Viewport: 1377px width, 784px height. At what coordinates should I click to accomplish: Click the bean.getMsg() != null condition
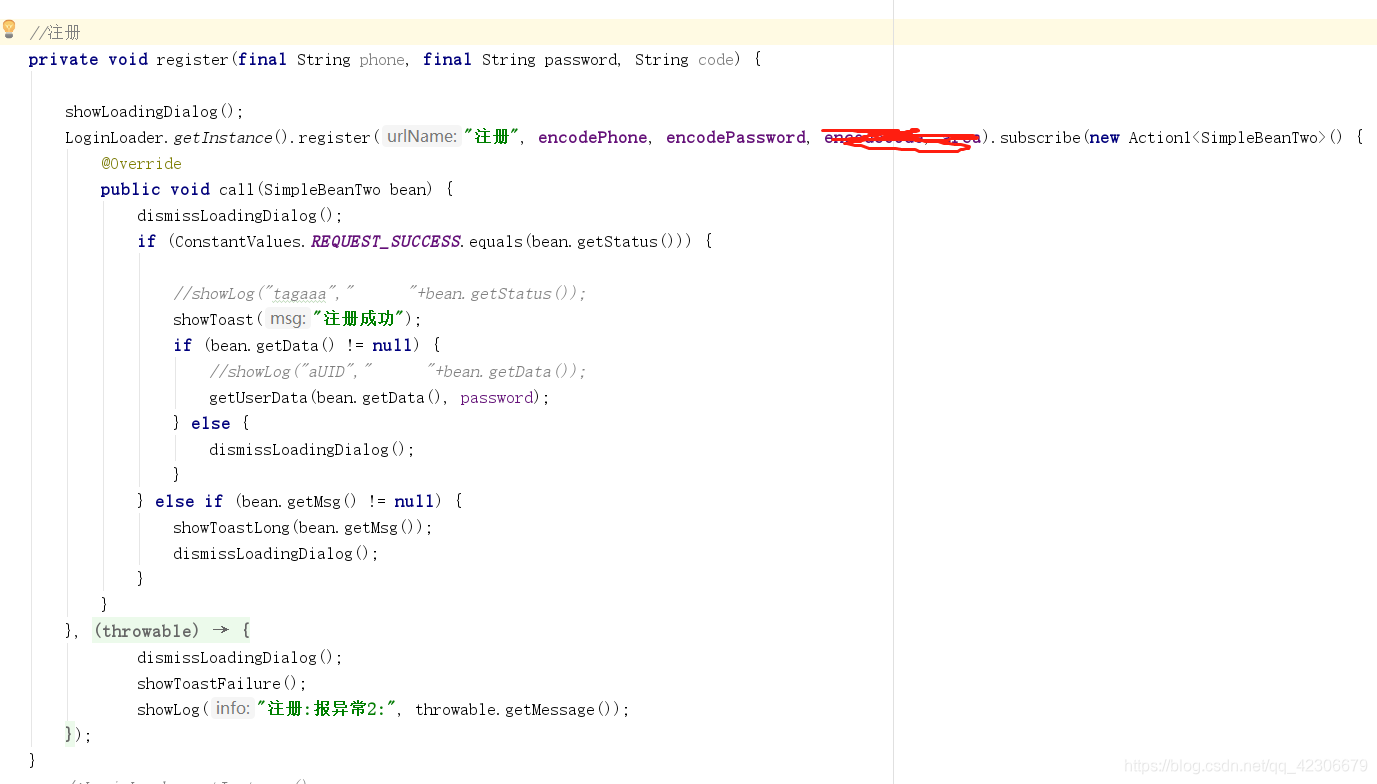pyautogui.click(x=337, y=502)
